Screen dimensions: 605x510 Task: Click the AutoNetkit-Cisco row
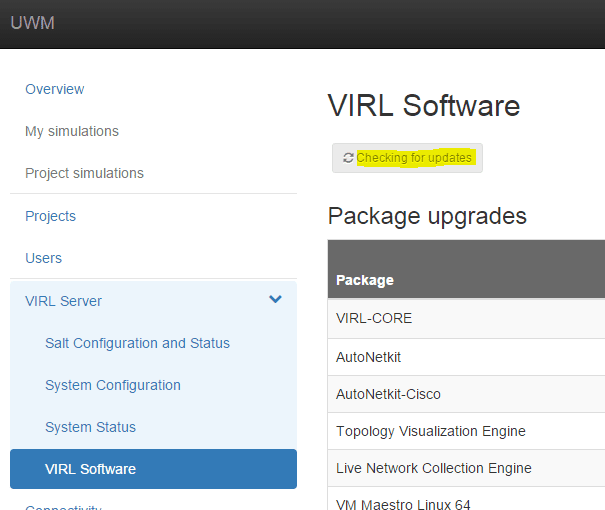click(x=388, y=394)
